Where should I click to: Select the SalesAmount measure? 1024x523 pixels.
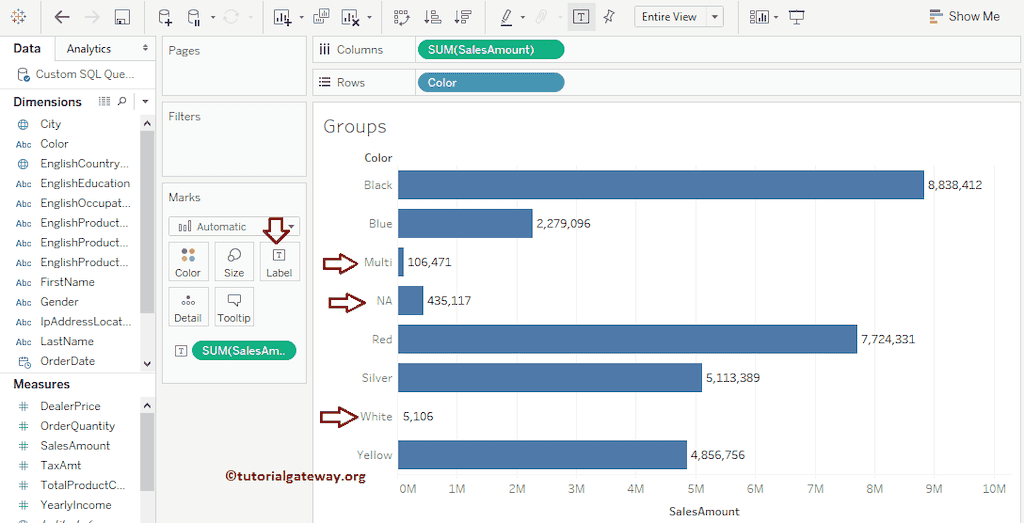(75, 446)
